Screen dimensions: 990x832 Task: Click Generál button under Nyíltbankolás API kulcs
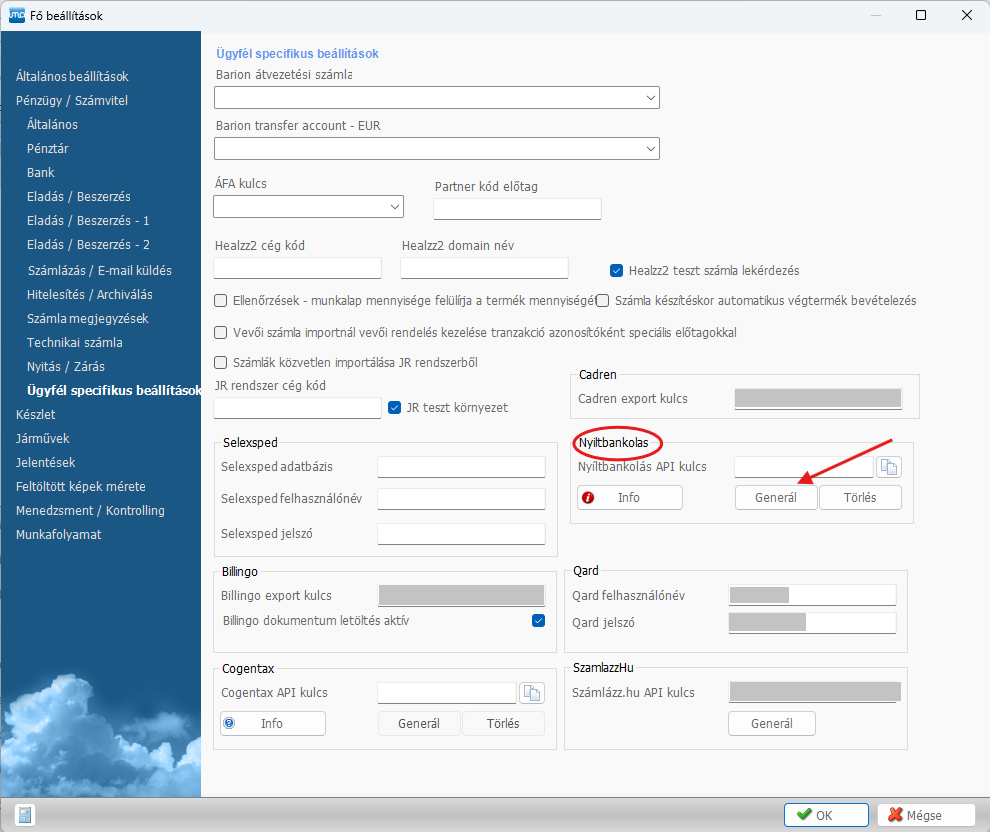[x=775, y=498]
